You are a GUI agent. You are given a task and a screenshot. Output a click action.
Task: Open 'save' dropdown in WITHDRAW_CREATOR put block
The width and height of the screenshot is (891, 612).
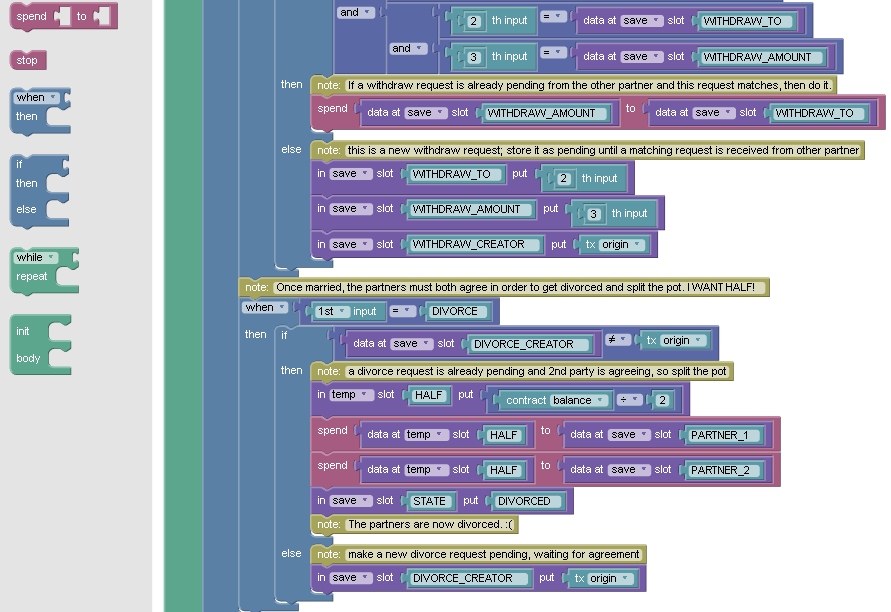(351, 244)
